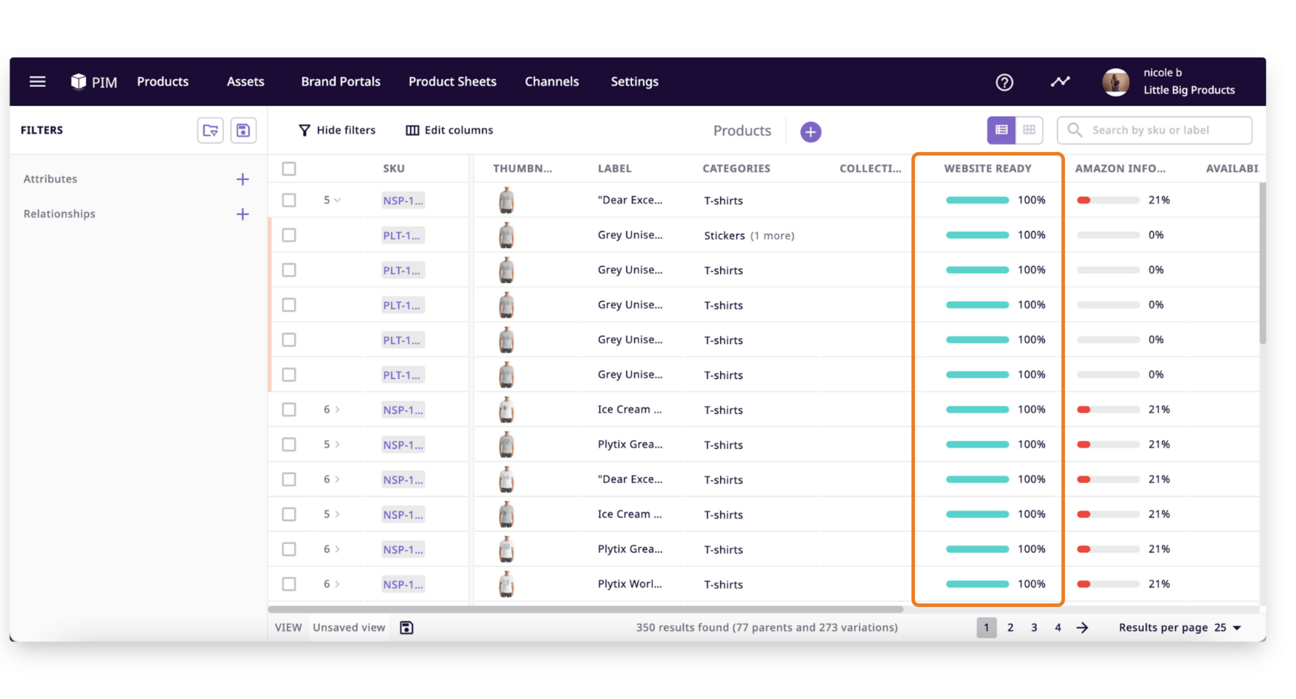
Task: Check the box for the first product row
Action: (x=289, y=200)
